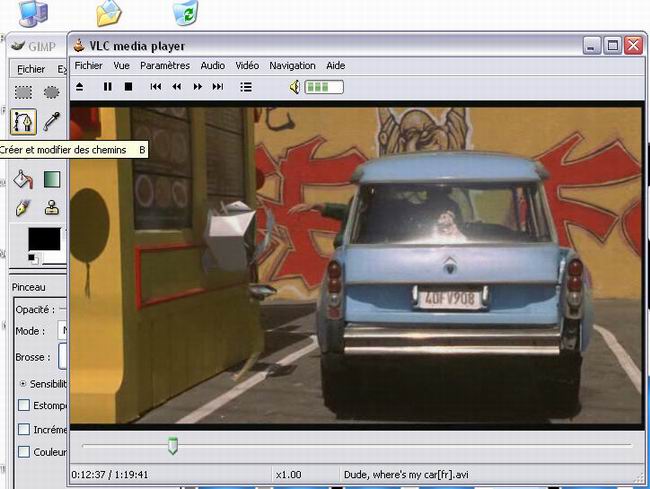Enable the Incrémental checkbox in GIMP
Screen dimensions: 650x489
(x=24, y=429)
